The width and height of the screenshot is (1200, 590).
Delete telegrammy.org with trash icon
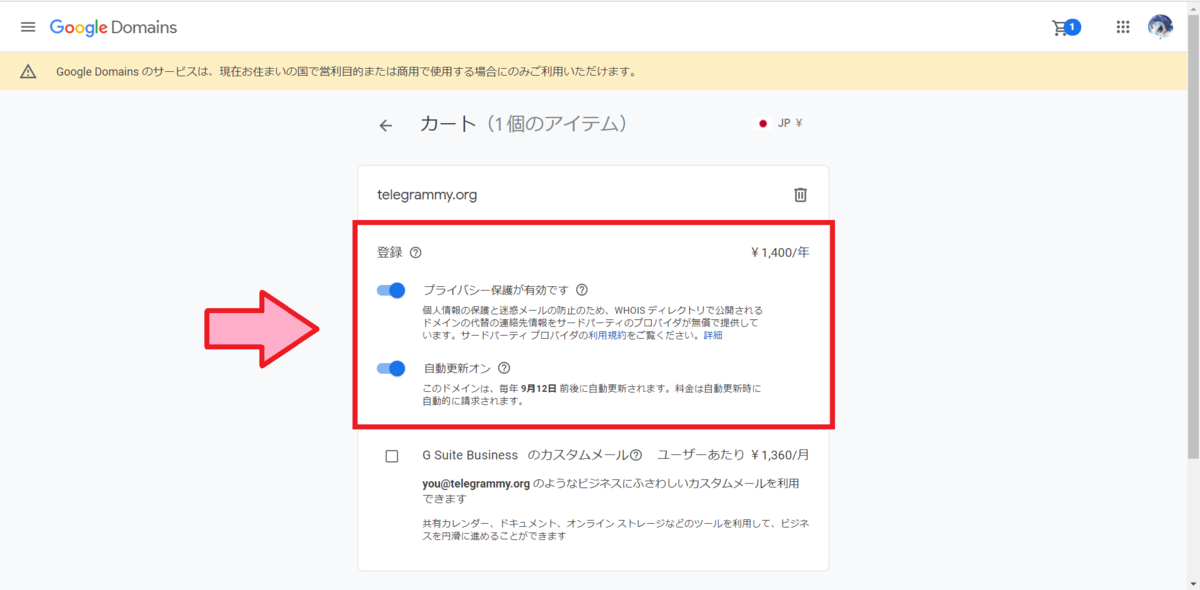tap(800, 195)
